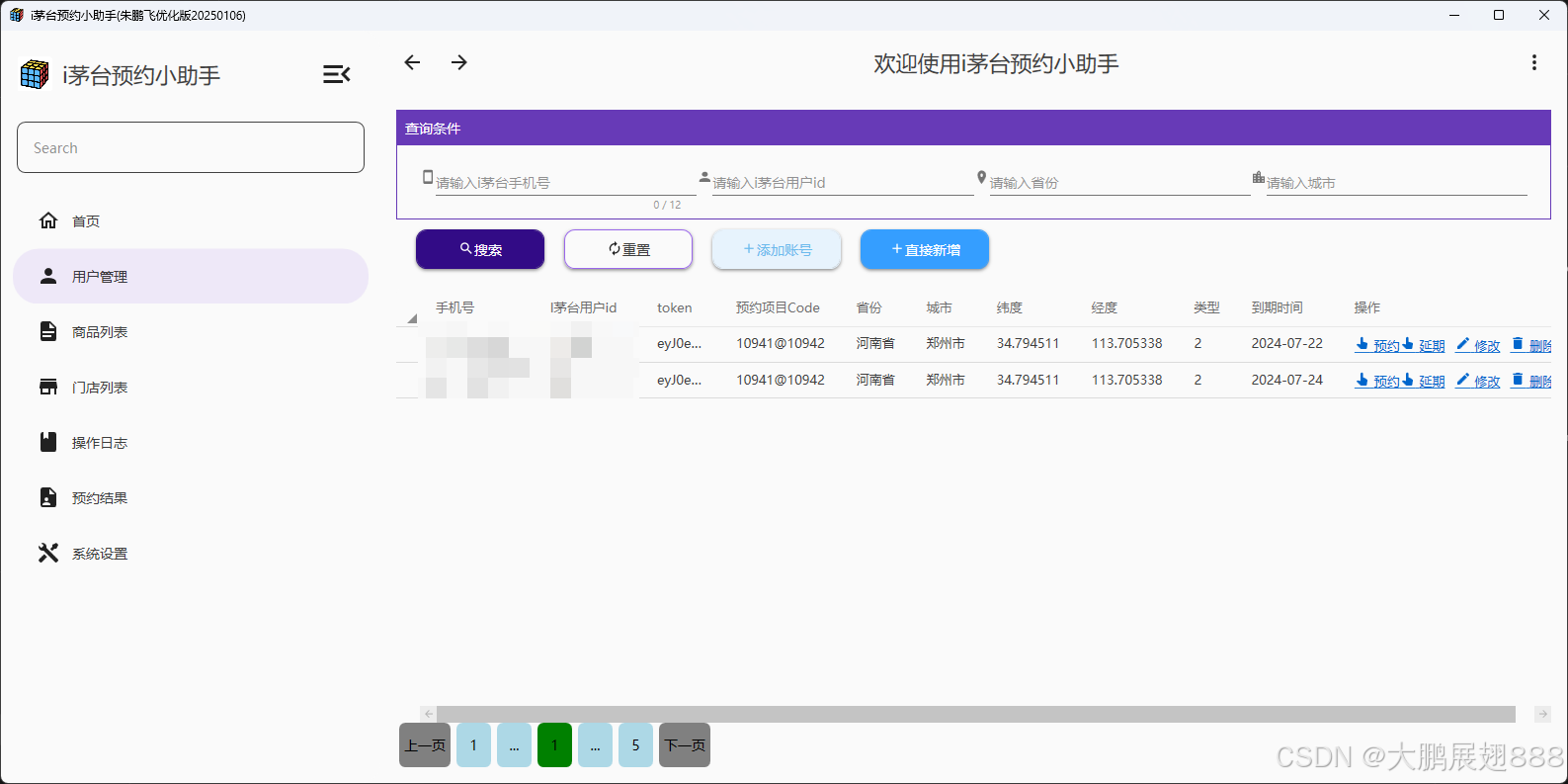Open 预约结果 in the sidebar
Image resolution: width=1568 pixels, height=784 pixels.
click(x=191, y=497)
